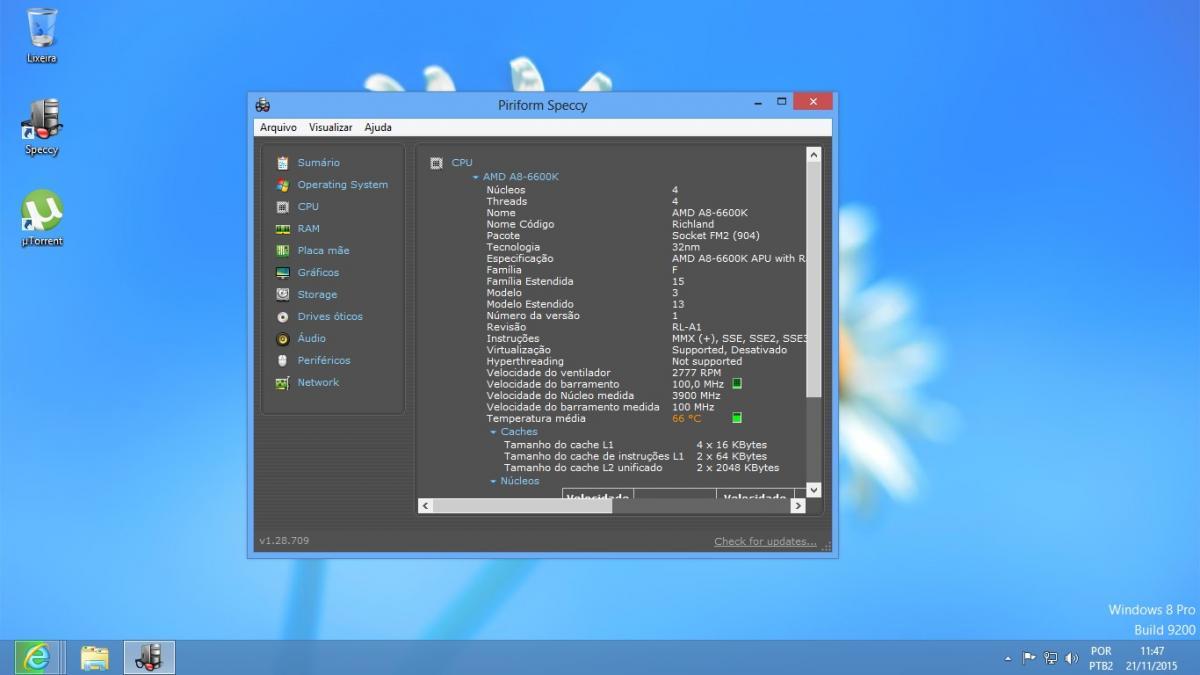The image size is (1200, 675).
Task: Click the volume speaker tray icon
Action: [1071, 658]
